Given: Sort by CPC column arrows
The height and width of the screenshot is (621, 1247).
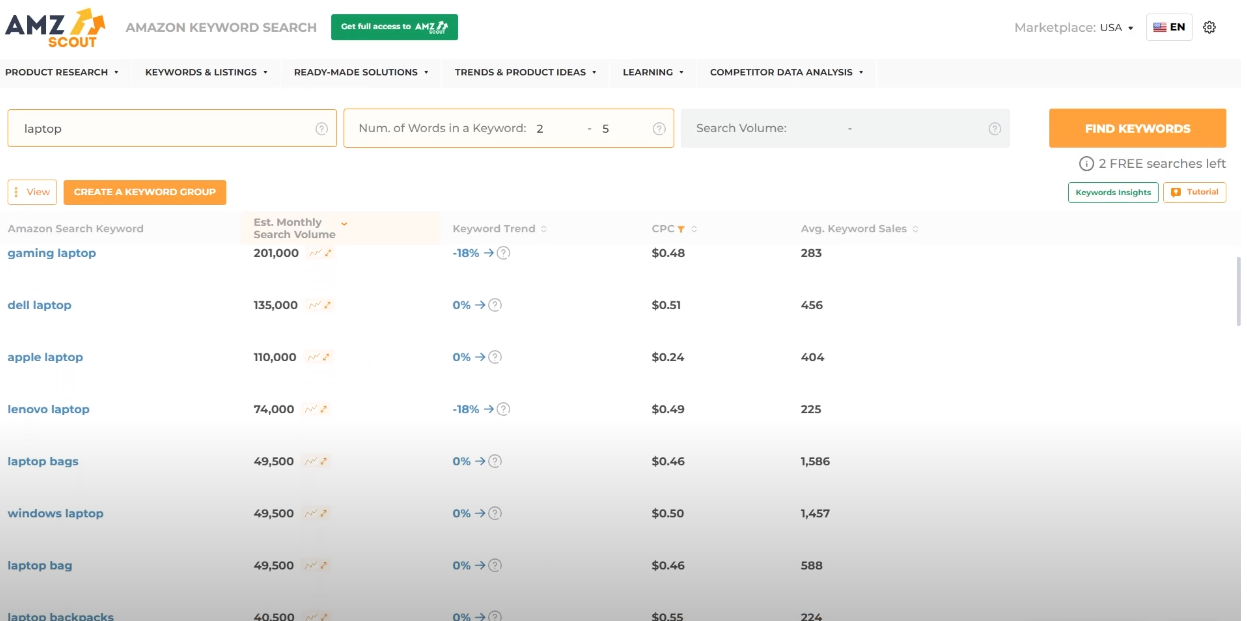Looking at the screenshot, I should (694, 229).
